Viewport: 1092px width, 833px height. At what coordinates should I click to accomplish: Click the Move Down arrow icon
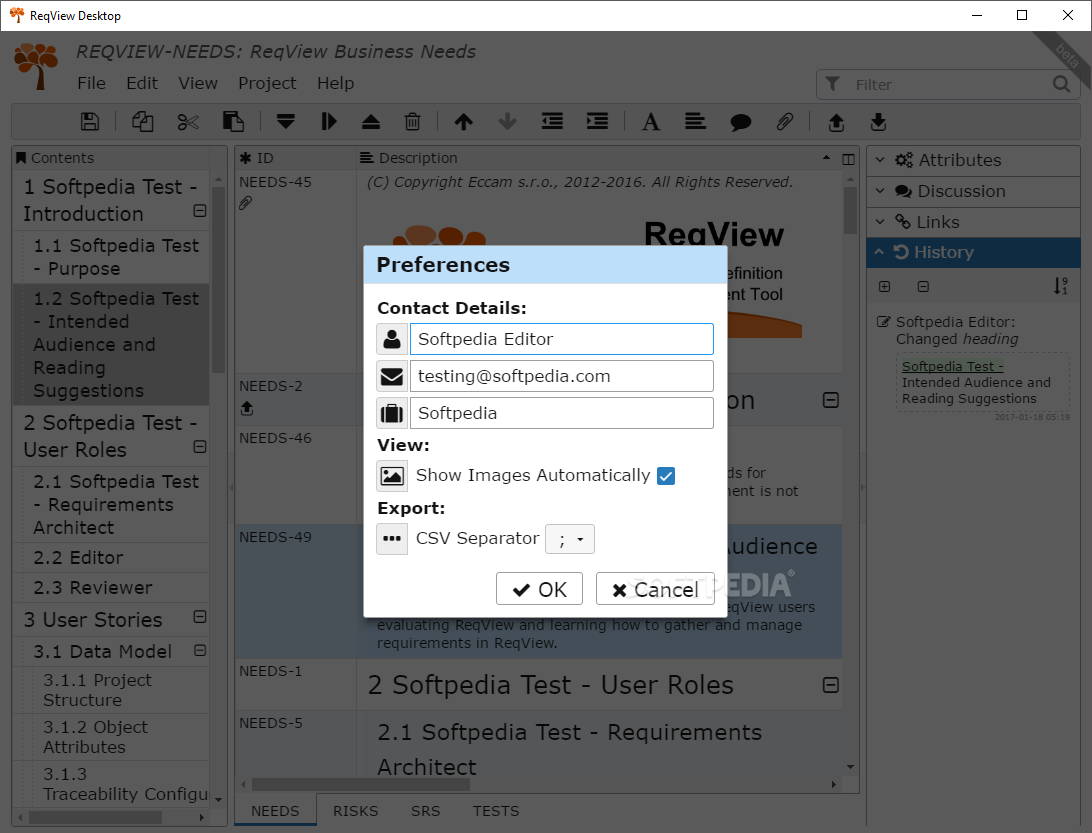508,122
